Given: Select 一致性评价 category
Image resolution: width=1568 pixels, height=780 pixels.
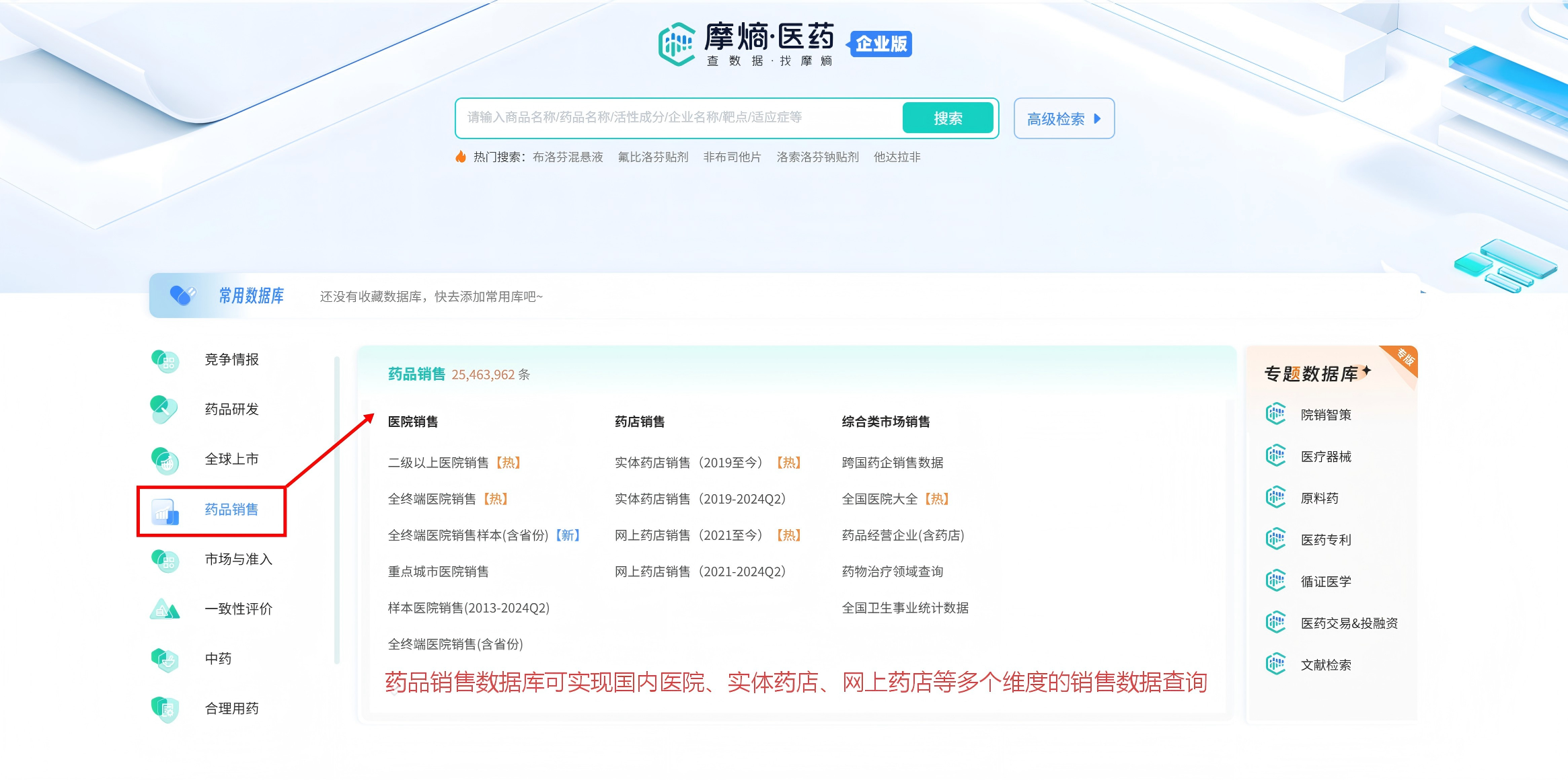Looking at the screenshot, I should pos(238,609).
